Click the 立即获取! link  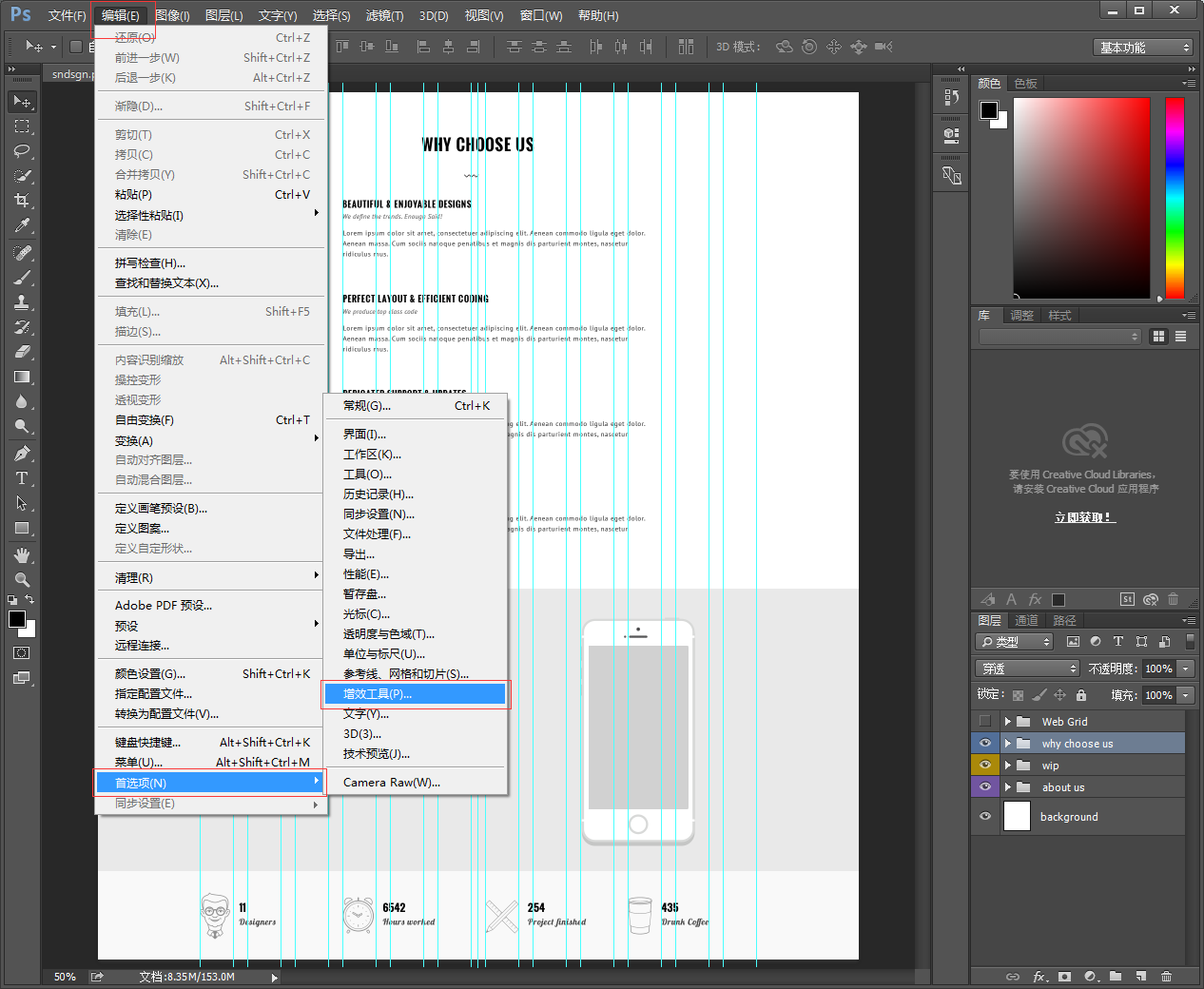click(x=1084, y=517)
